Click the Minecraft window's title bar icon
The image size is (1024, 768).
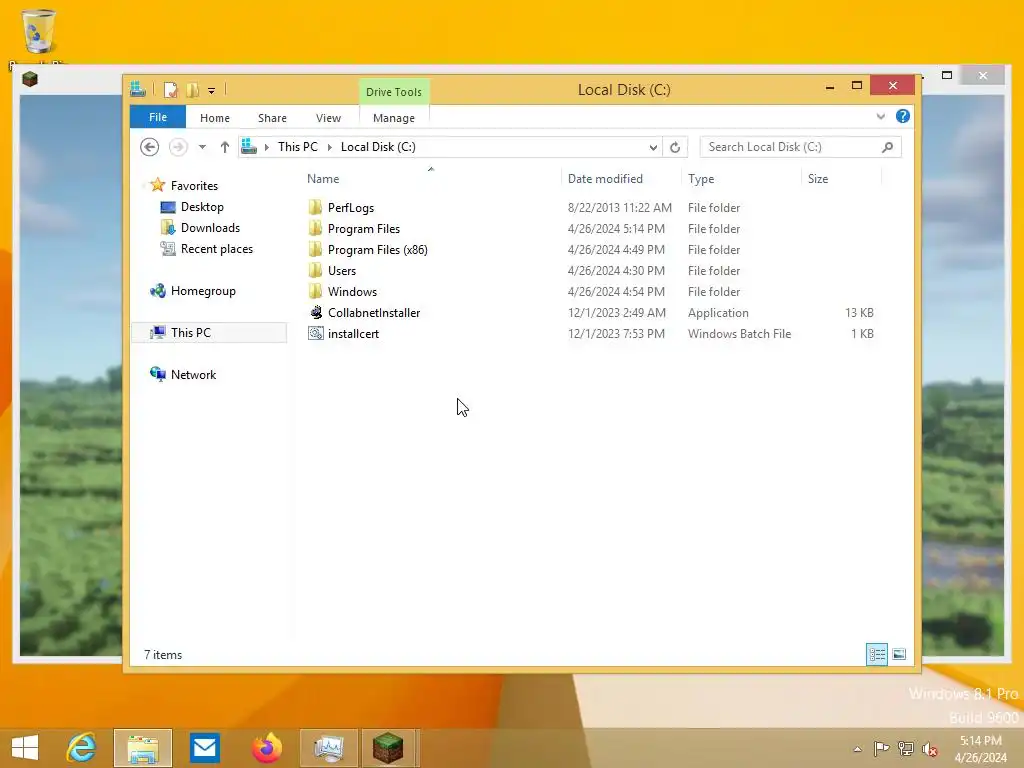[x=30, y=79]
